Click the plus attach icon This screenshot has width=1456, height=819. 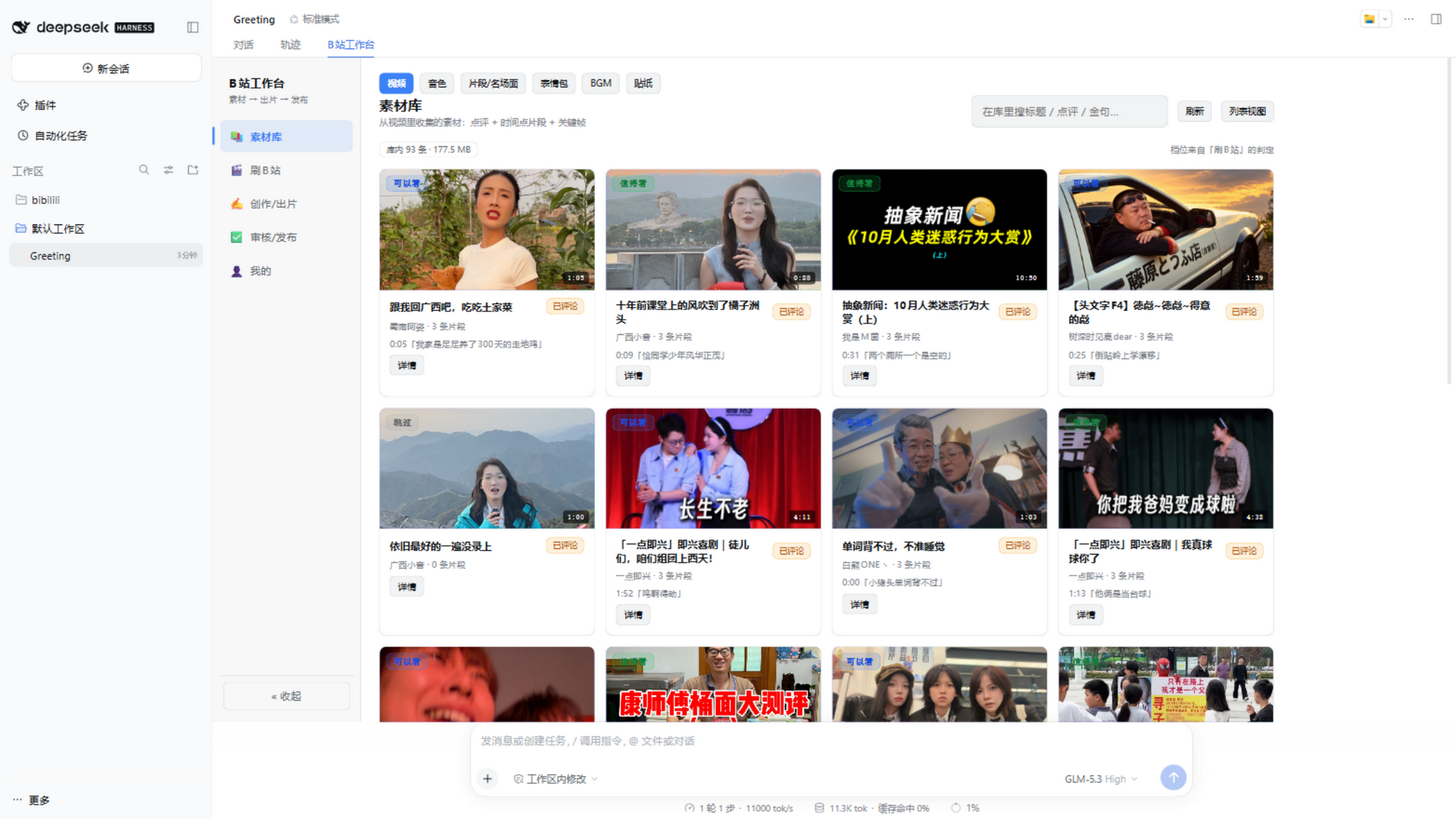[488, 779]
